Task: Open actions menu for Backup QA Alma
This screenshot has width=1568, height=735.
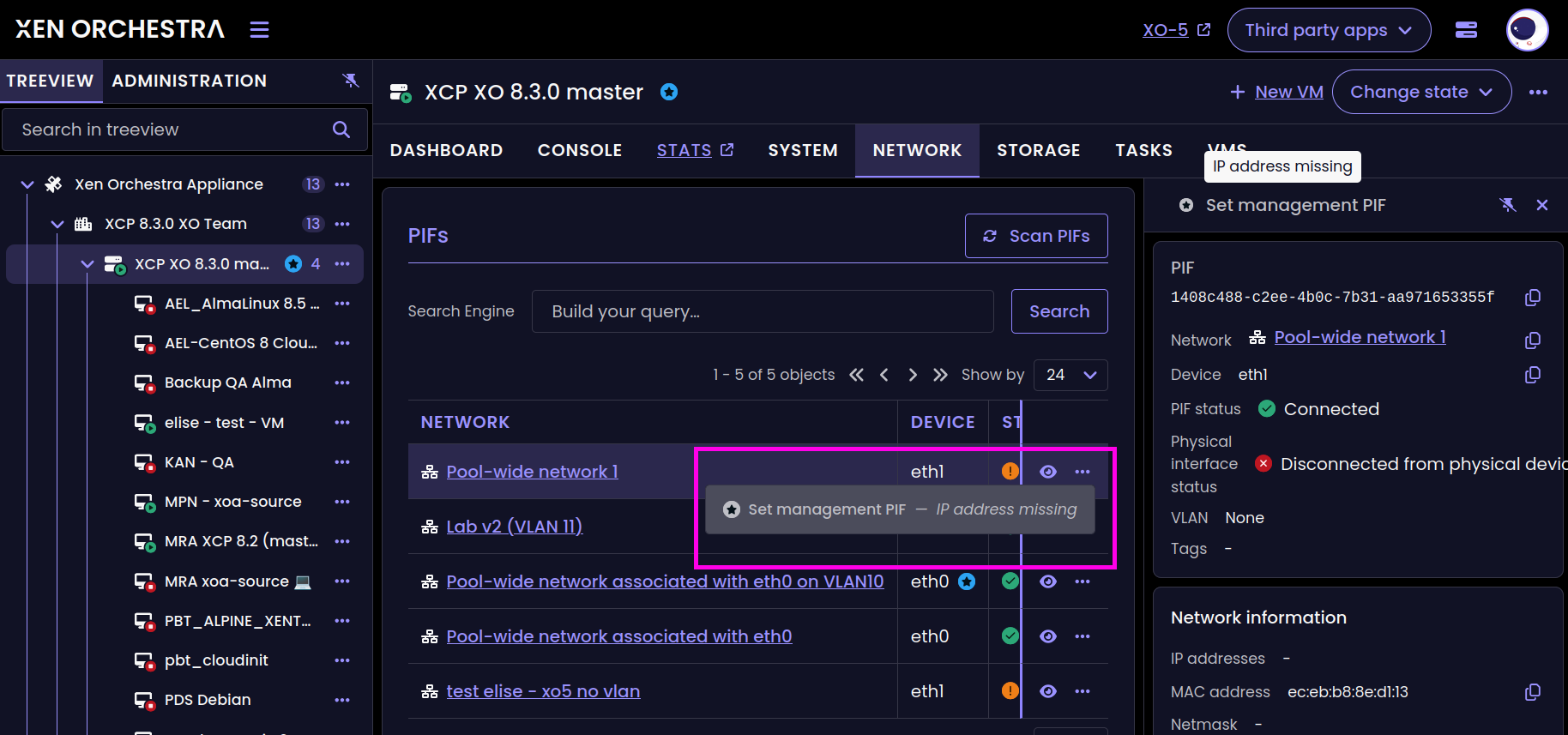Action: click(x=342, y=383)
